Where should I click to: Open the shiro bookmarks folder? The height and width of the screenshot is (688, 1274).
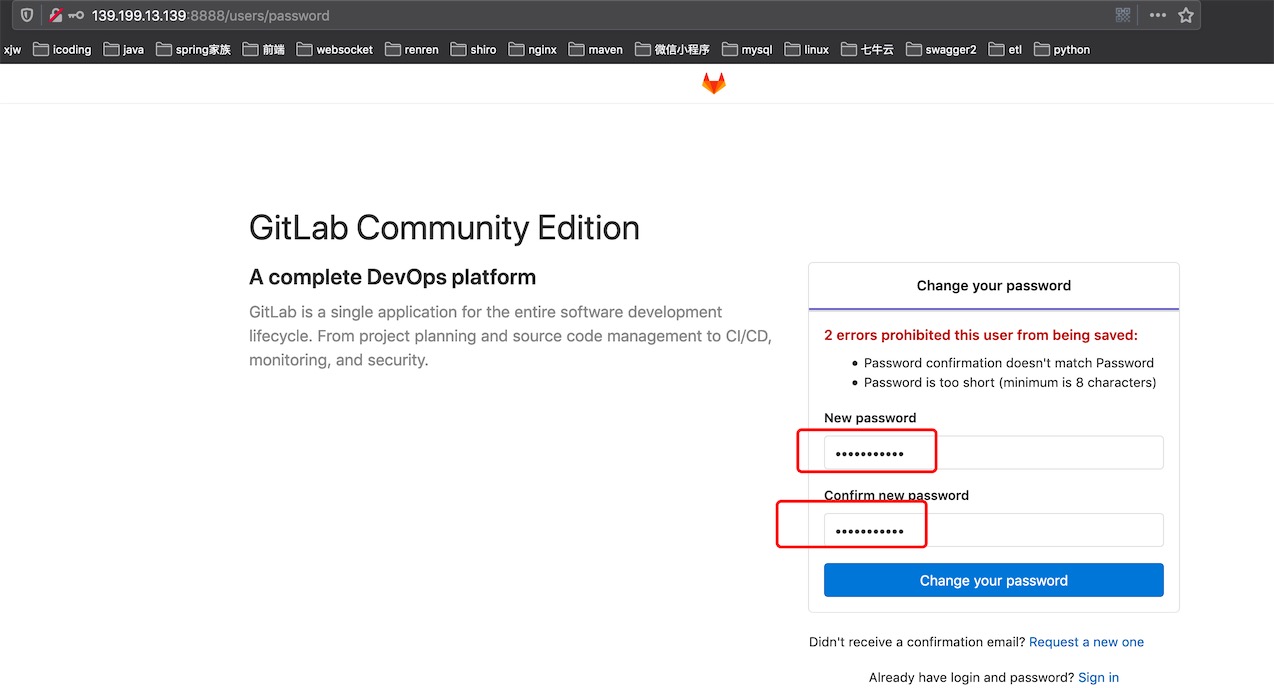point(474,49)
